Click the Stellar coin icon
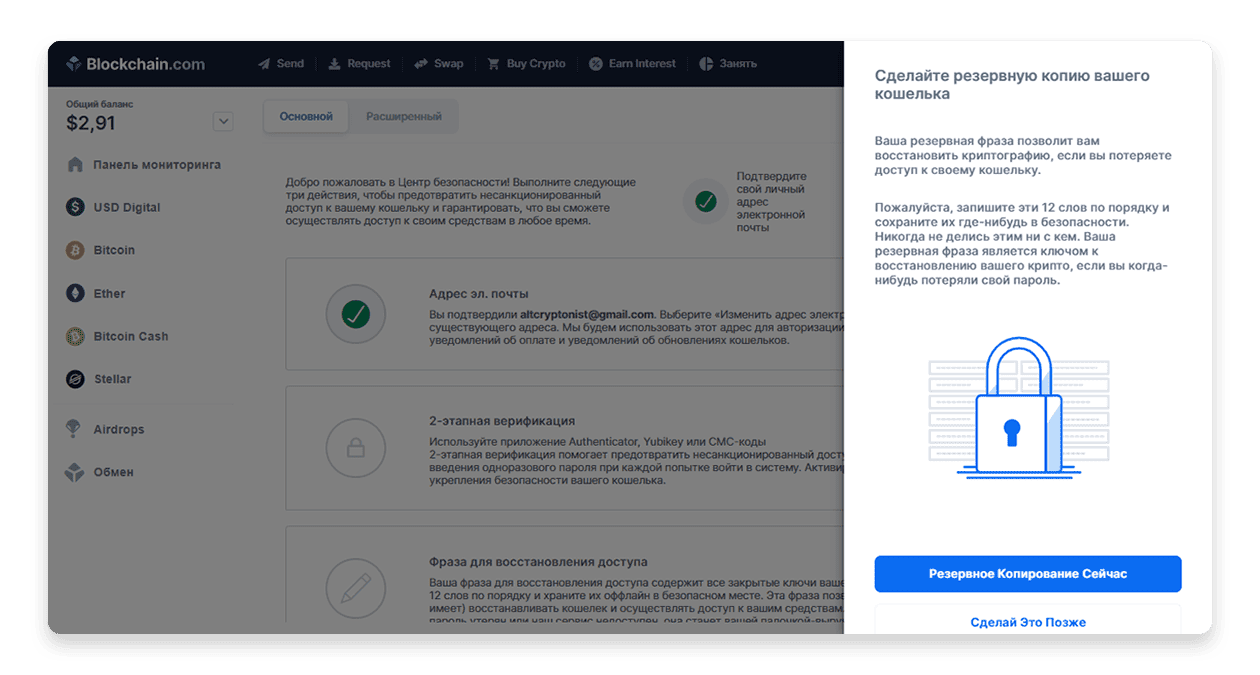Image resolution: width=1260 pixels, height=675 pixels. 75,379
